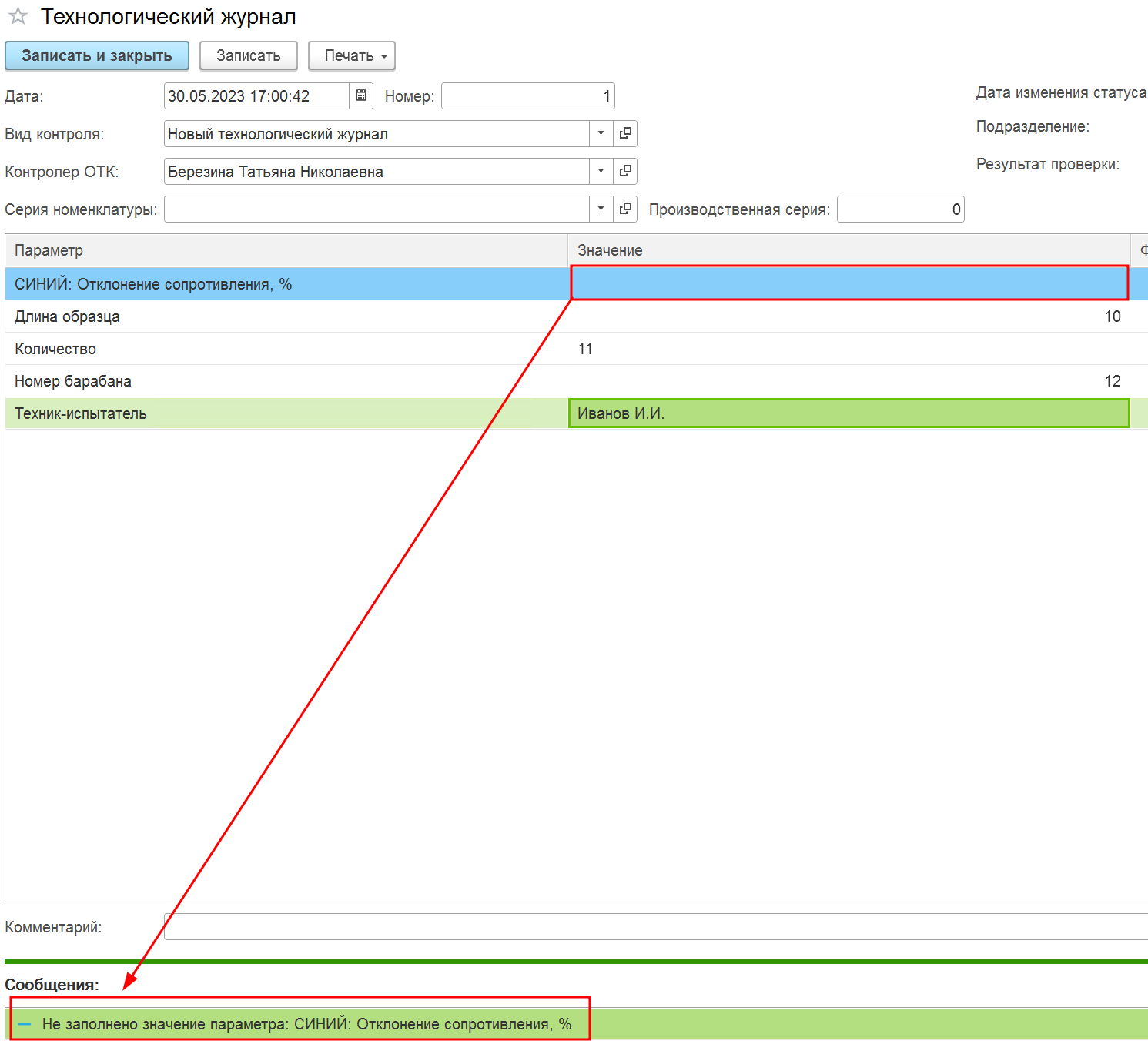The width and height of the screenshot is (1148, 1041).
Task: Collapse message with blue dash icon
Action: click(24, 1024)
